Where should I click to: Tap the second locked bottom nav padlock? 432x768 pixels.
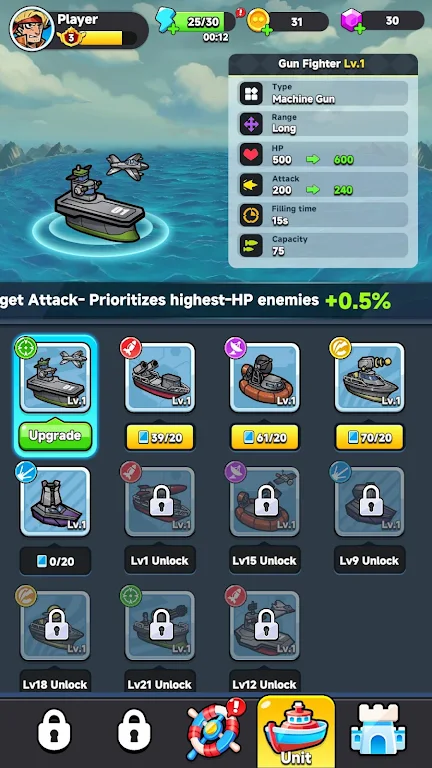pyautogui.click(x=134, y=731)
